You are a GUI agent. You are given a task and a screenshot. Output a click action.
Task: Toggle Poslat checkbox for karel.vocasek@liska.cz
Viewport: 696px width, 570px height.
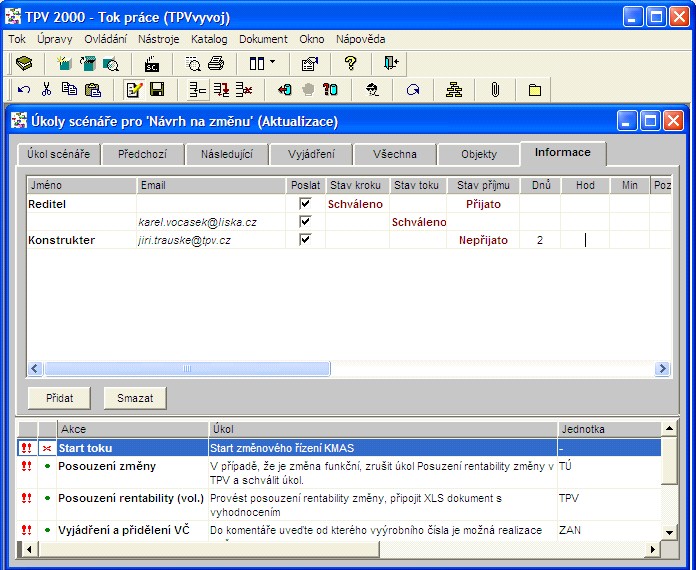305,222
